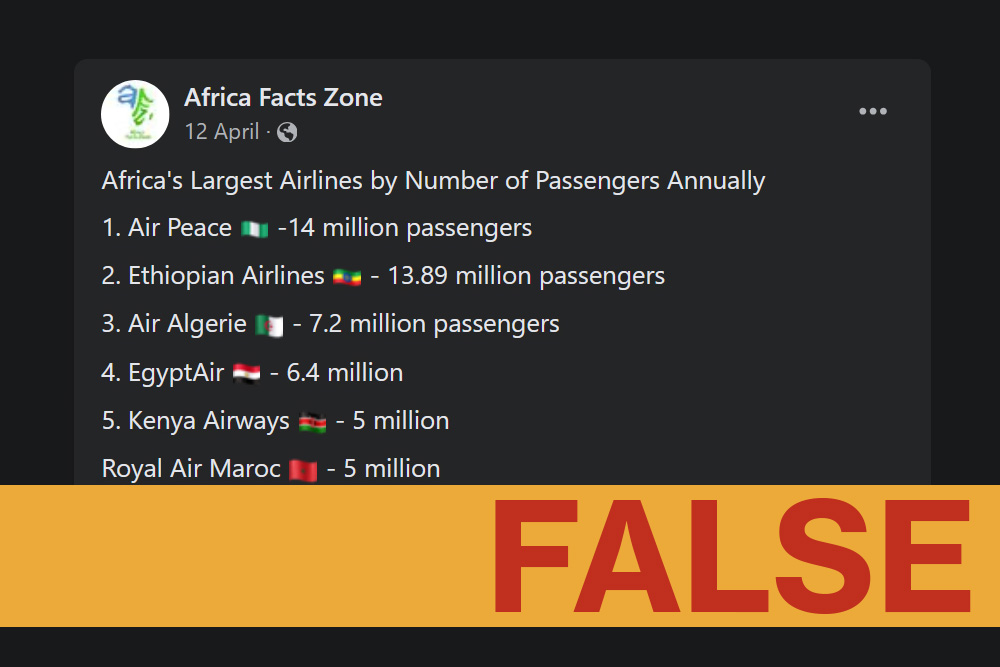The height and width of the screenshot is (667, 1000).
Task: Open the three-dot options menu of the post
Action: click(873, 111)
